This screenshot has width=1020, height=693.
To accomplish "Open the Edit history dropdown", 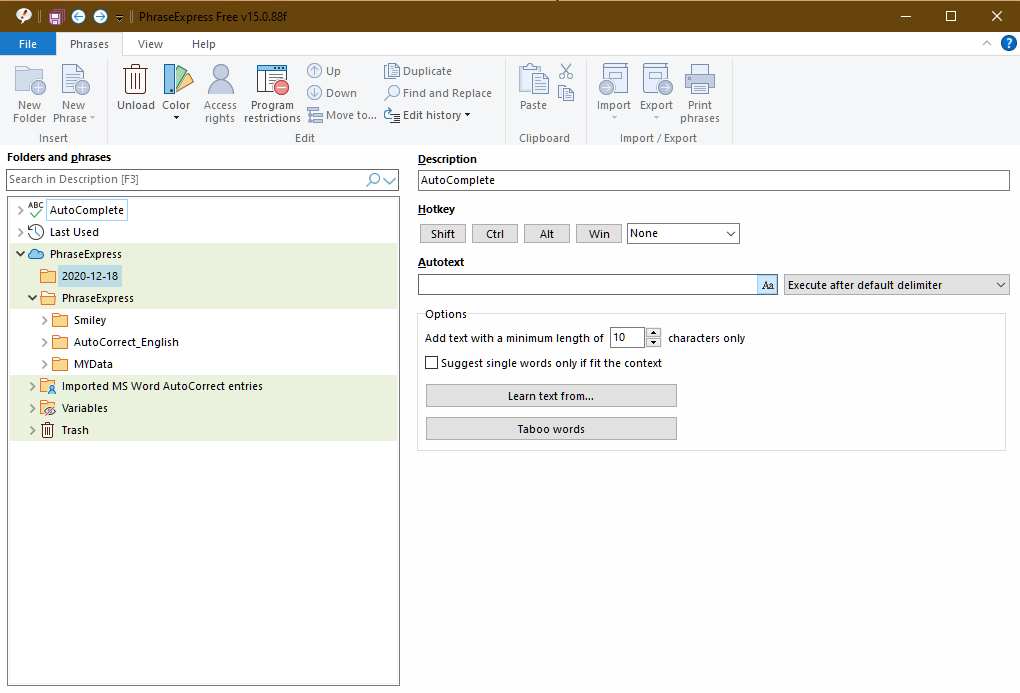I will pyautogui.click(x=427, y=115).
